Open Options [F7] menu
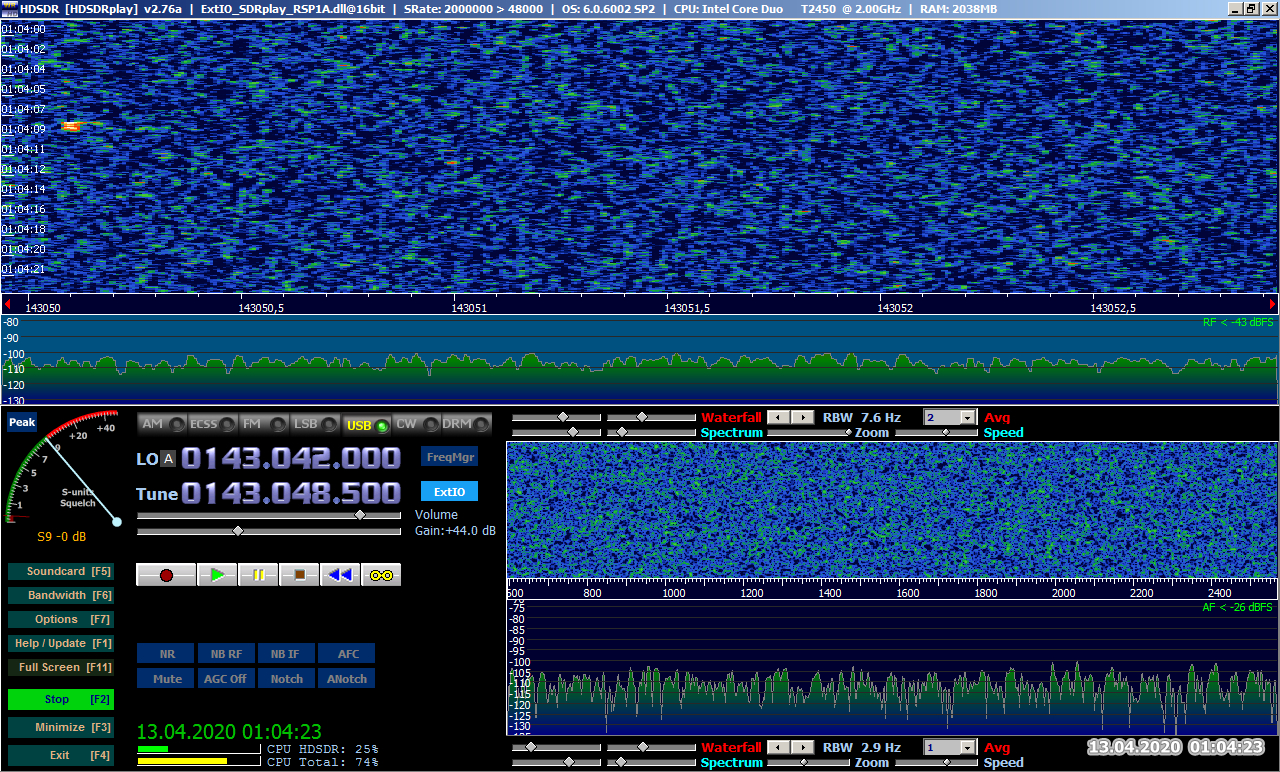The image size is (1280, 772). 60,619
